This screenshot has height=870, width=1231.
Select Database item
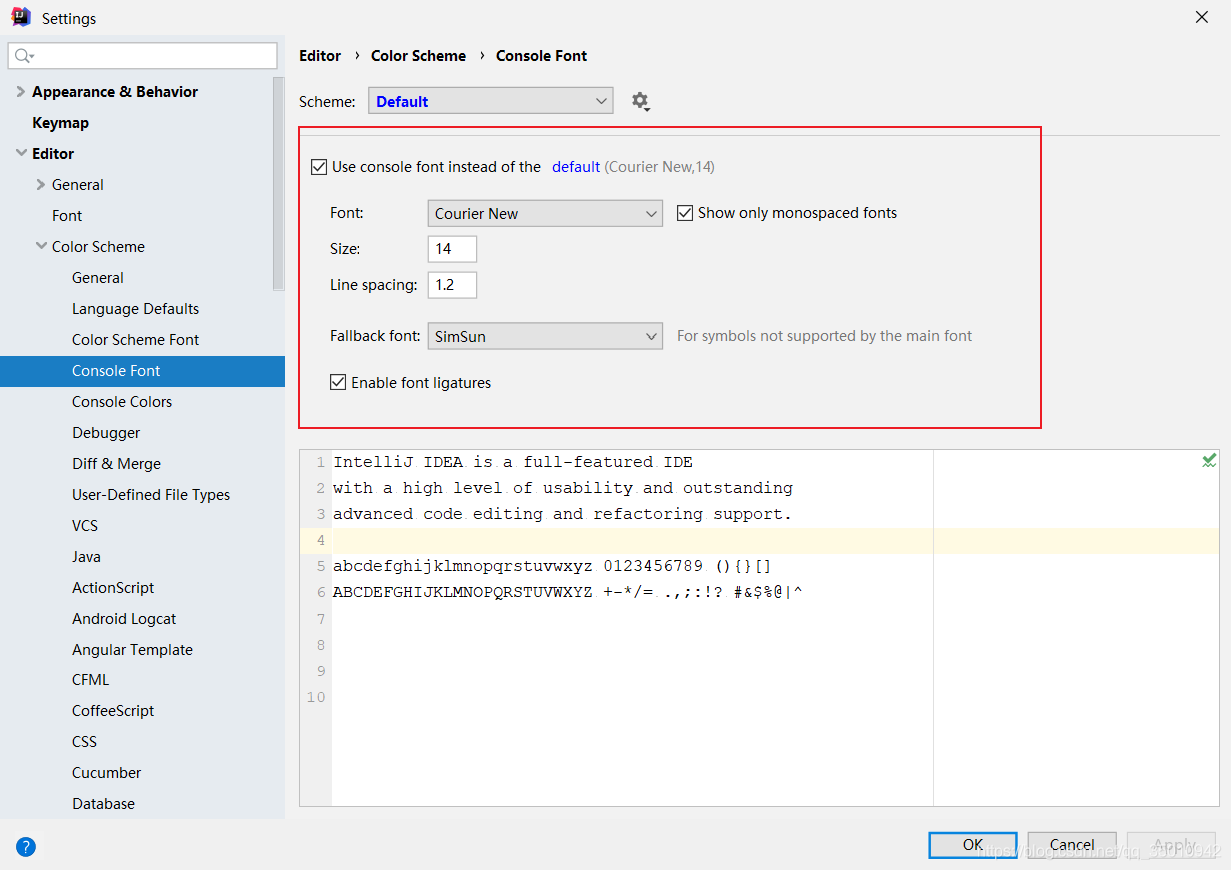(103, 804)
